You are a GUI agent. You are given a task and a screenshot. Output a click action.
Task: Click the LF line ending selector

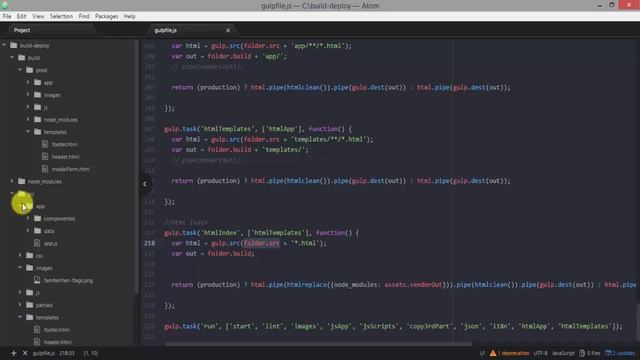pyautogui.click(x=482, y=353)
